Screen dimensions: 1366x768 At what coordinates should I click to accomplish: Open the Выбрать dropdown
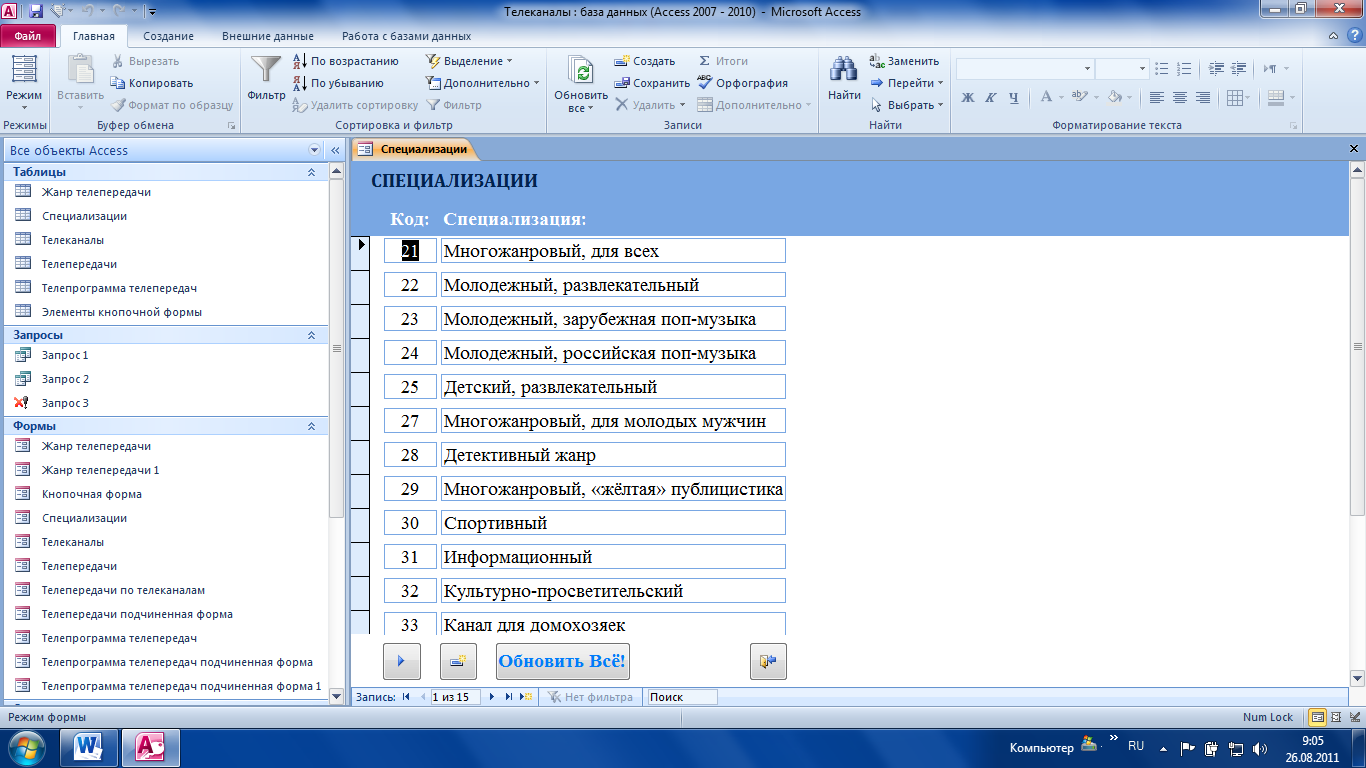[x=907, y=105]
